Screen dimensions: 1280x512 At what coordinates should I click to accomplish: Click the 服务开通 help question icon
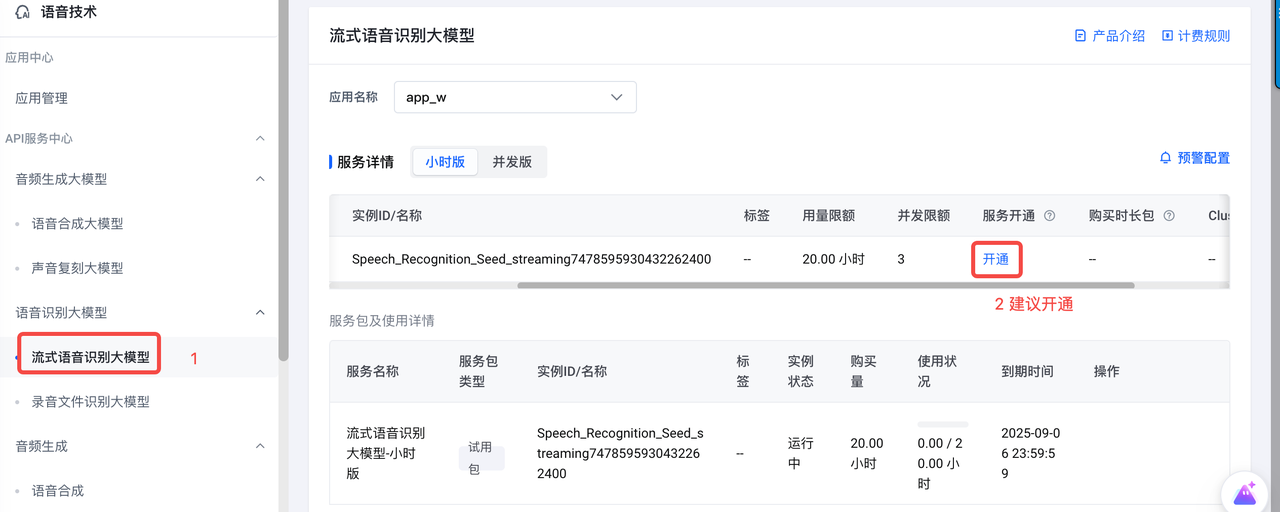tap(1050, 216)
